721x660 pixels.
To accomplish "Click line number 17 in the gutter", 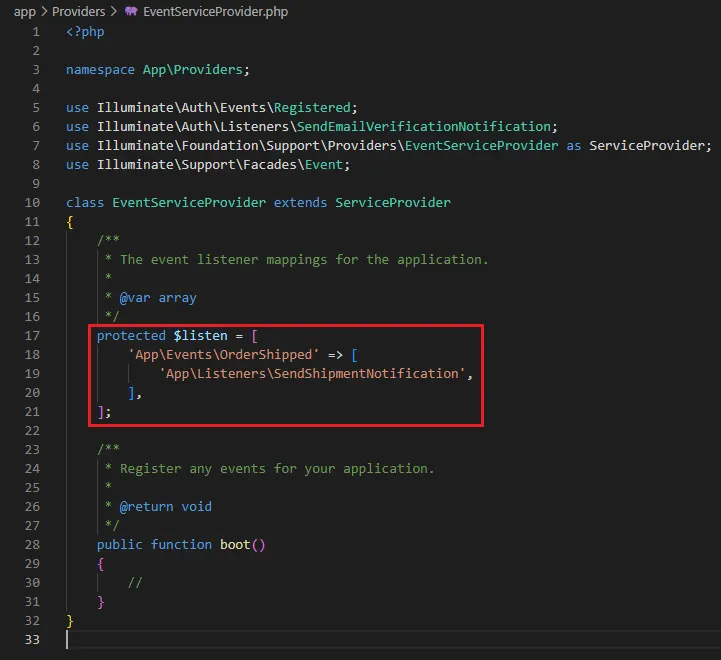I will (32, 336).
